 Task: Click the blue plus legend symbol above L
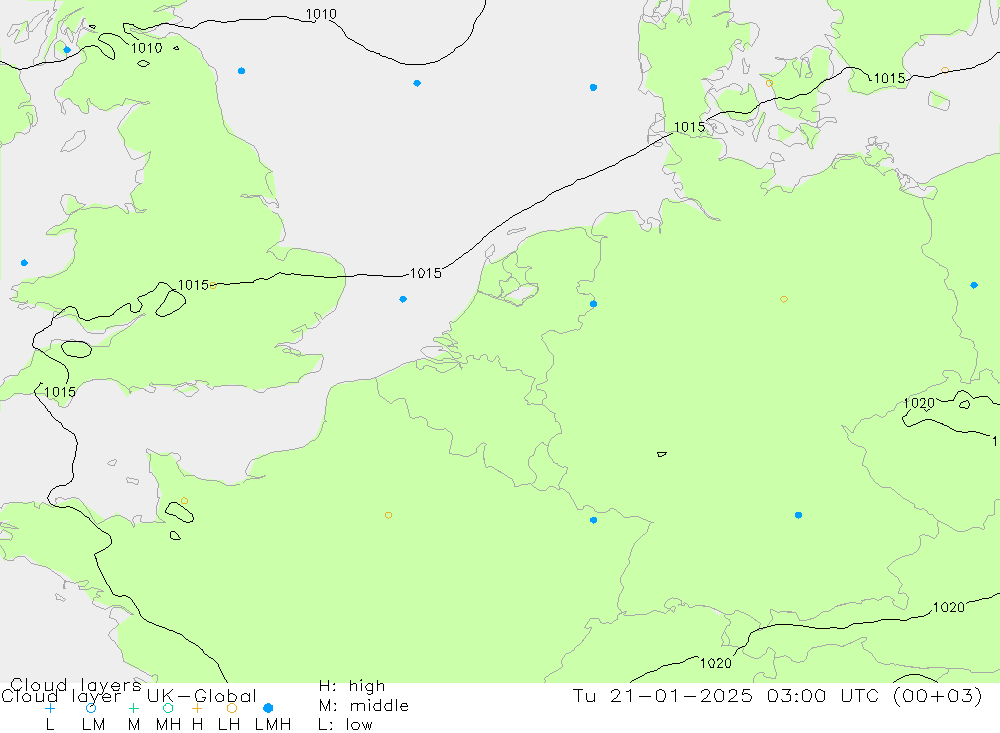(x=50, y=708)
